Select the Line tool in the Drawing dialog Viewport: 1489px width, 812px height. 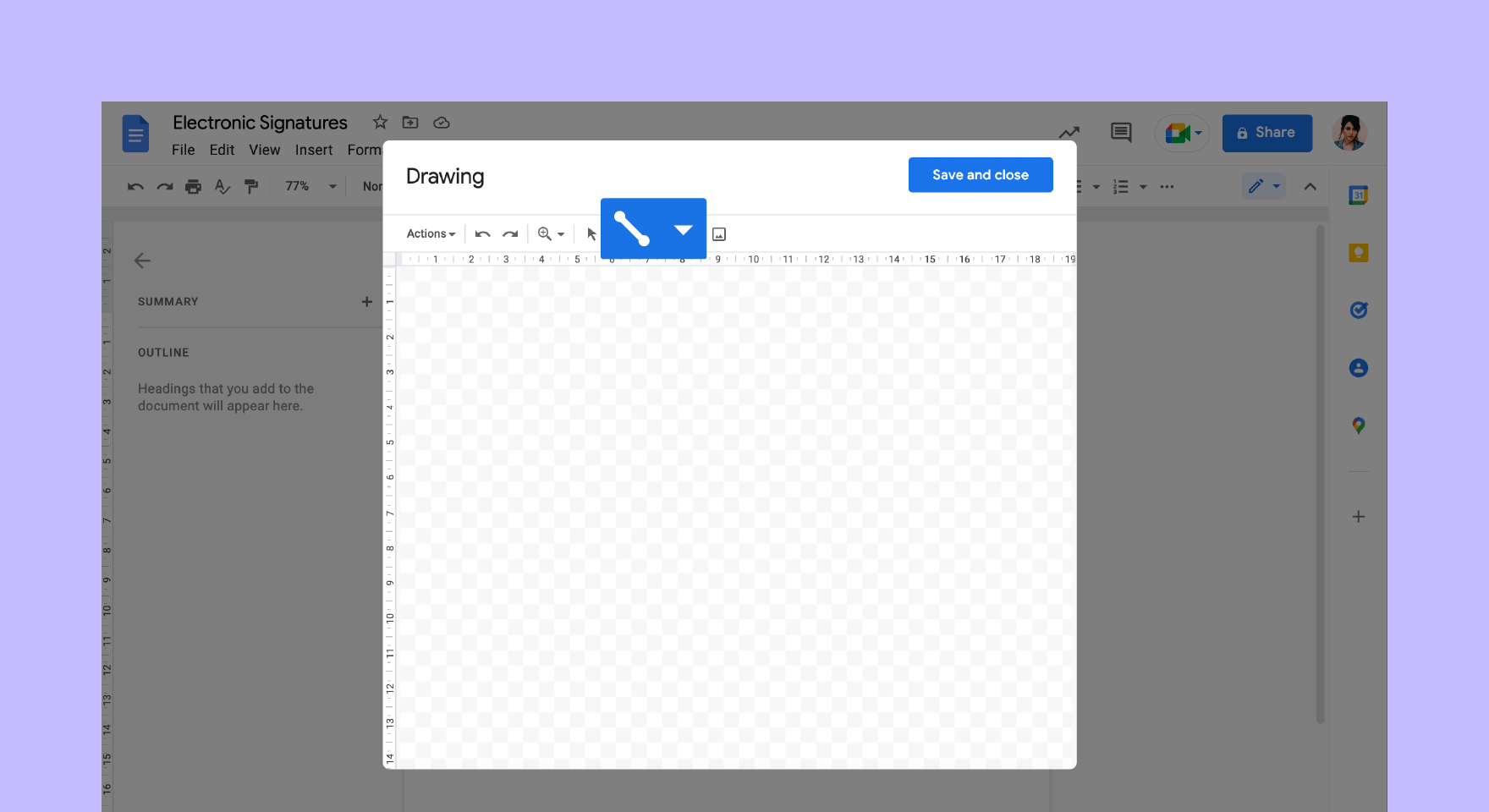(x=632, y=228)
